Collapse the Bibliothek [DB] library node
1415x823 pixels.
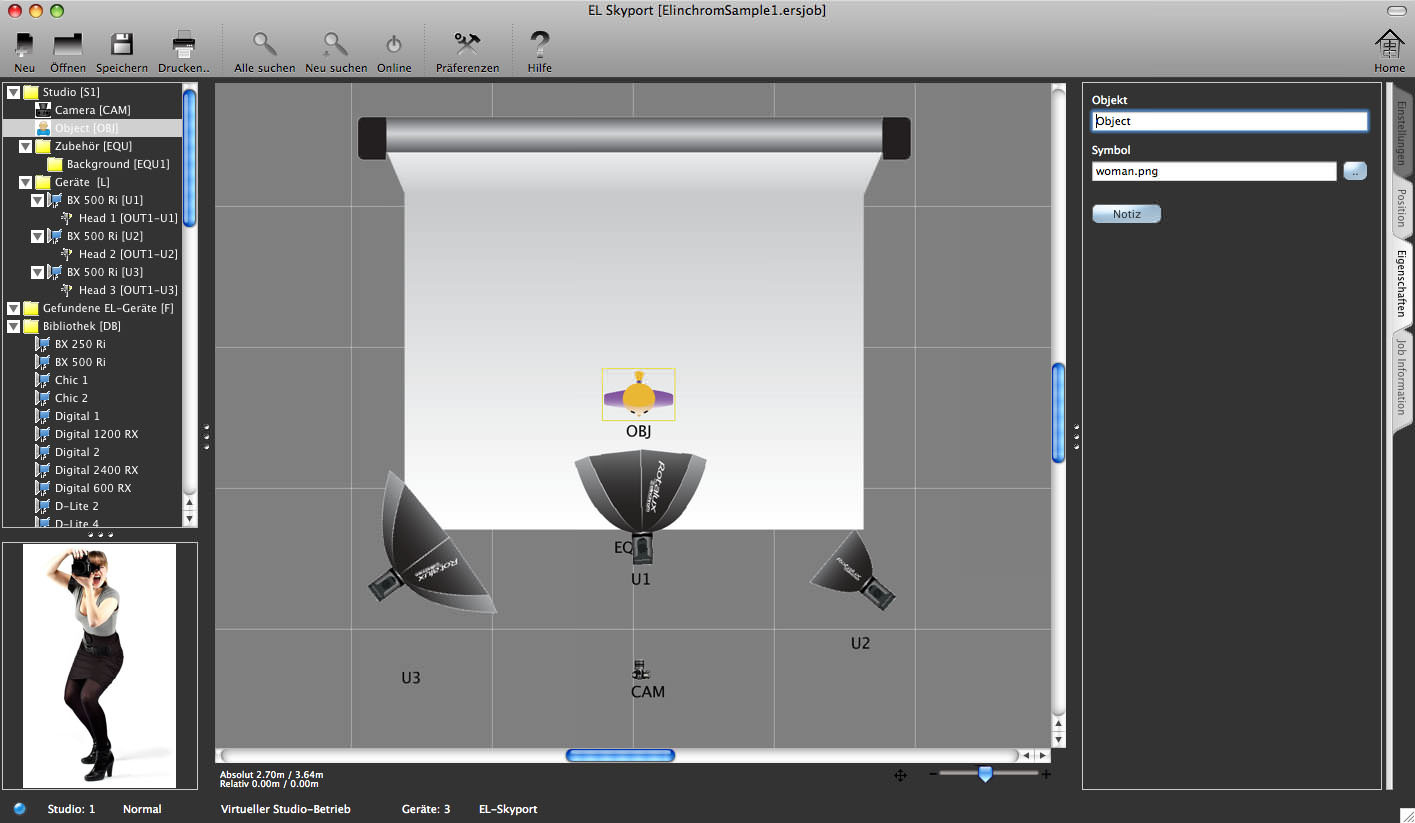pos(14,326)
